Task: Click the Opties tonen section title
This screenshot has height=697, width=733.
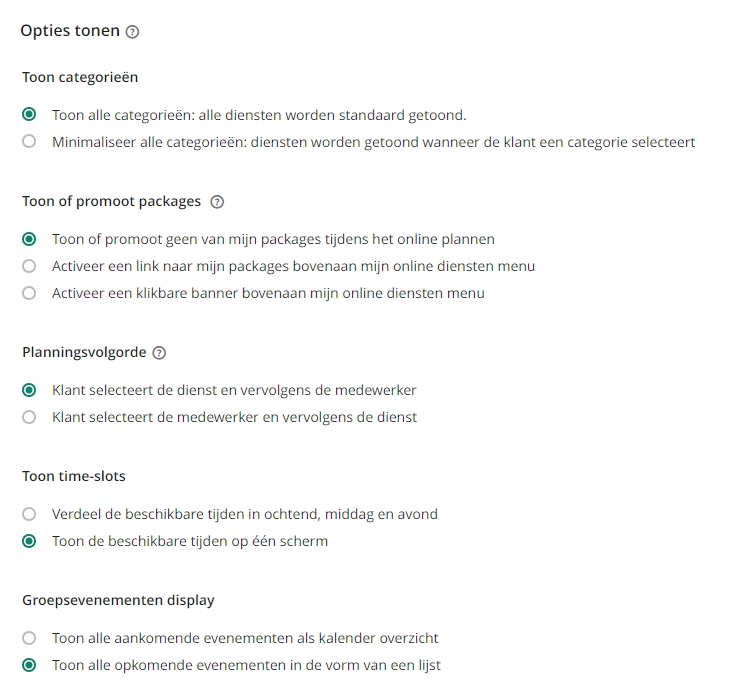Action: pos(70,31)
